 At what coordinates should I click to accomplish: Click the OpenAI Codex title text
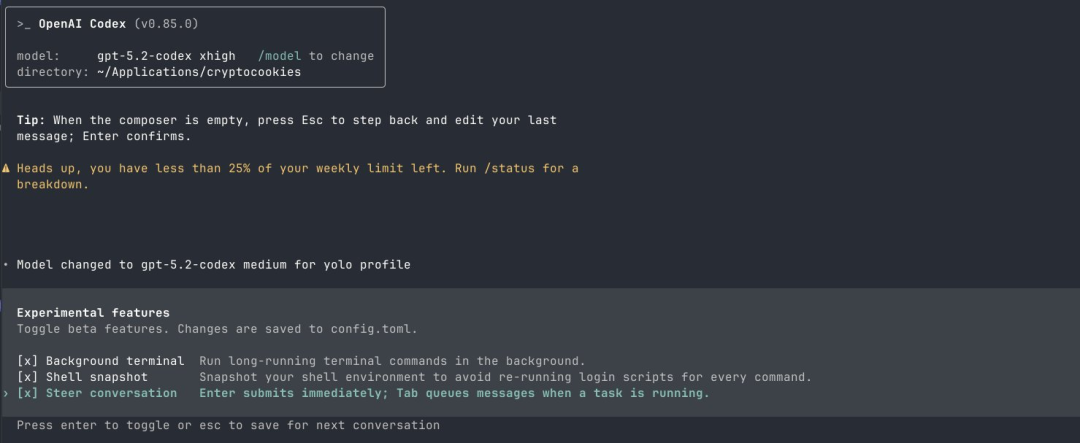[82, 23]
